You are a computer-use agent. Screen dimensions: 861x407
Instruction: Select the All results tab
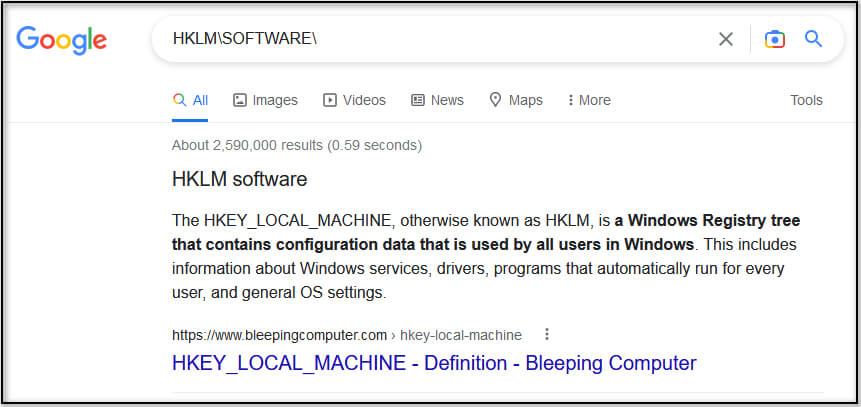[x=190, y=101]
